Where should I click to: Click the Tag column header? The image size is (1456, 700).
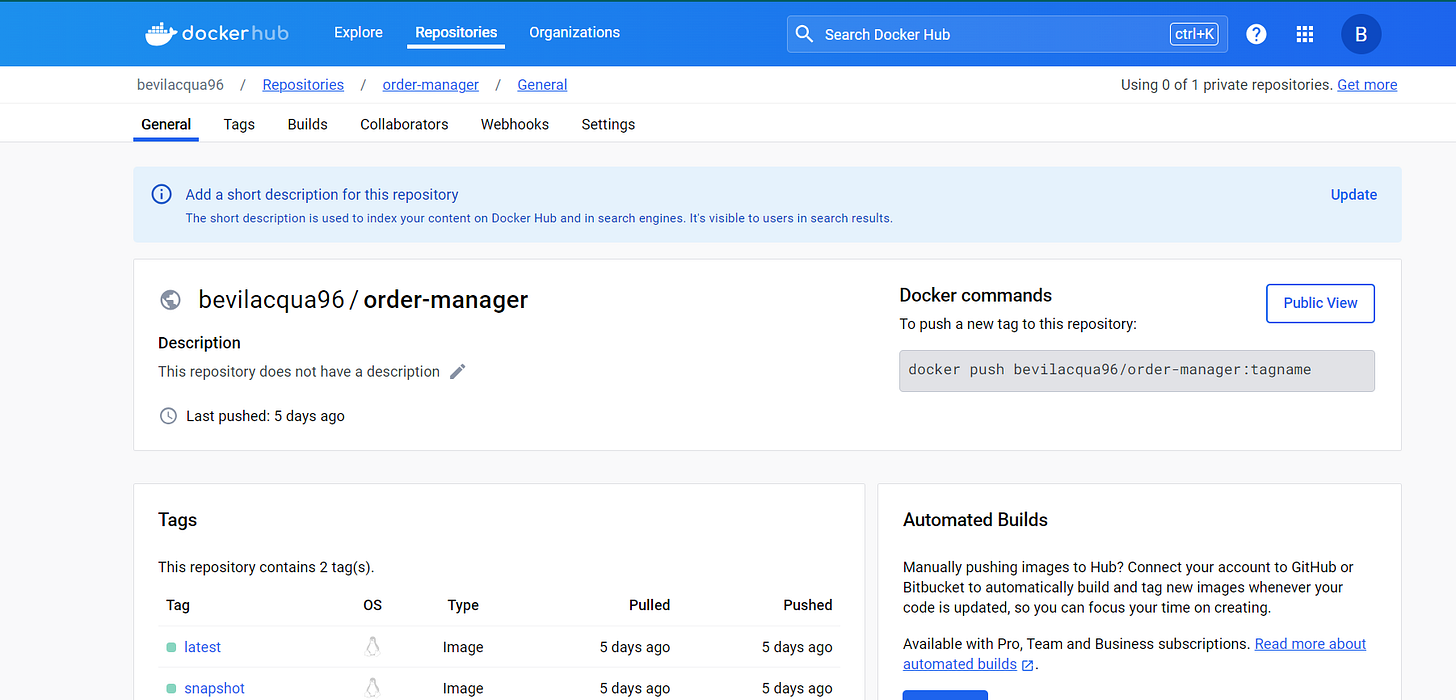[178, 605]
